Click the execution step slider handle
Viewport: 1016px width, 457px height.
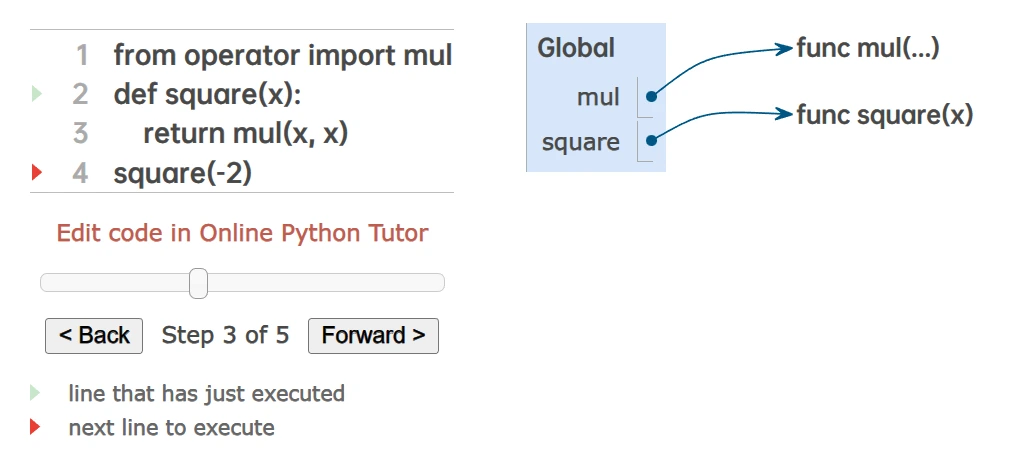coord(198,283)
